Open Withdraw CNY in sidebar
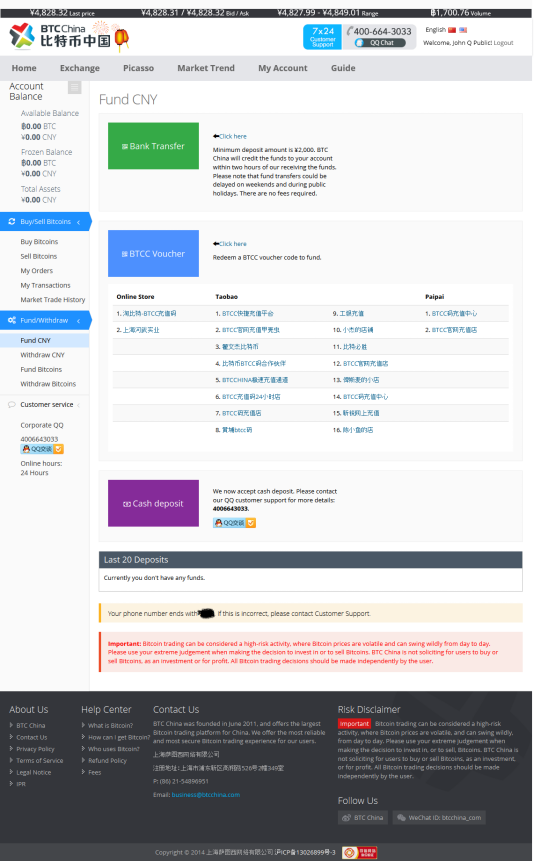The image size is (540, 861). (x=42, y=355)
